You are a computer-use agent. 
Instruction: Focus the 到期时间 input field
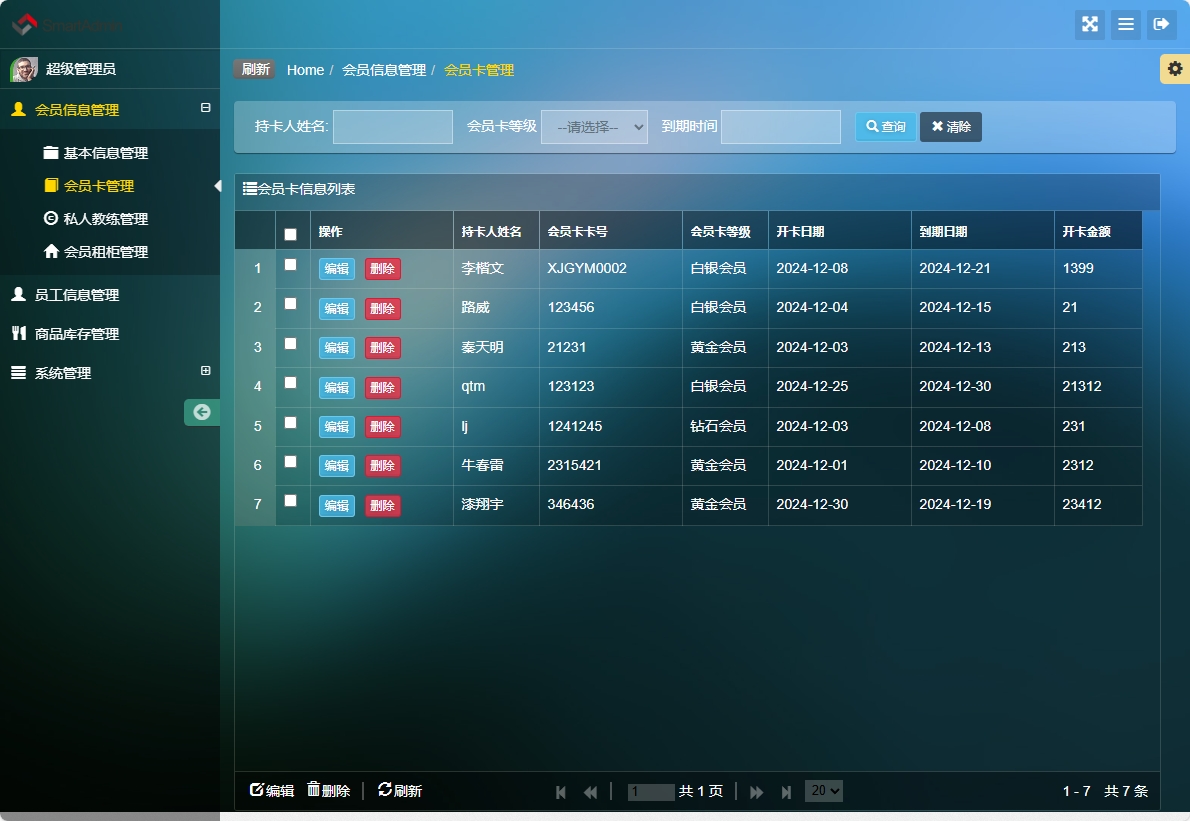(781, 127)
